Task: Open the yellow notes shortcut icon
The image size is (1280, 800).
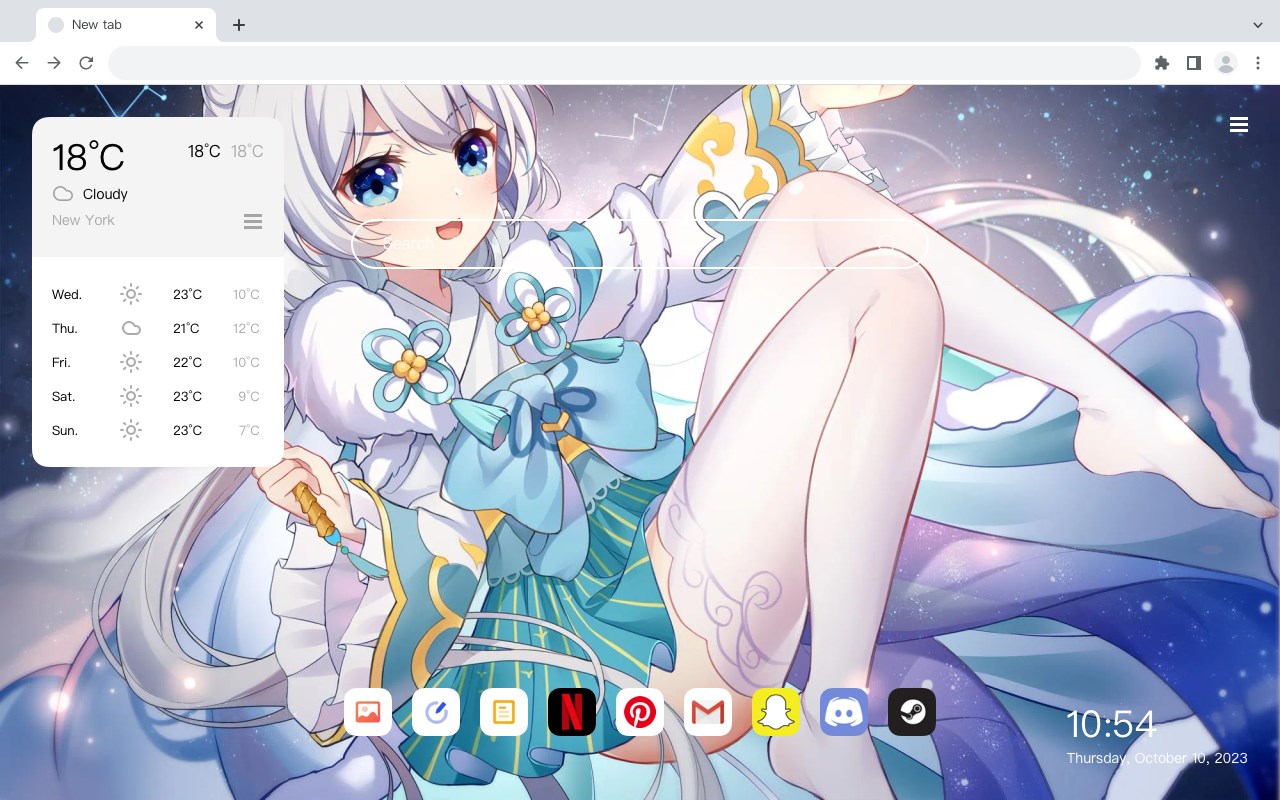Action: pyautogui.click(x=504, y=712)
